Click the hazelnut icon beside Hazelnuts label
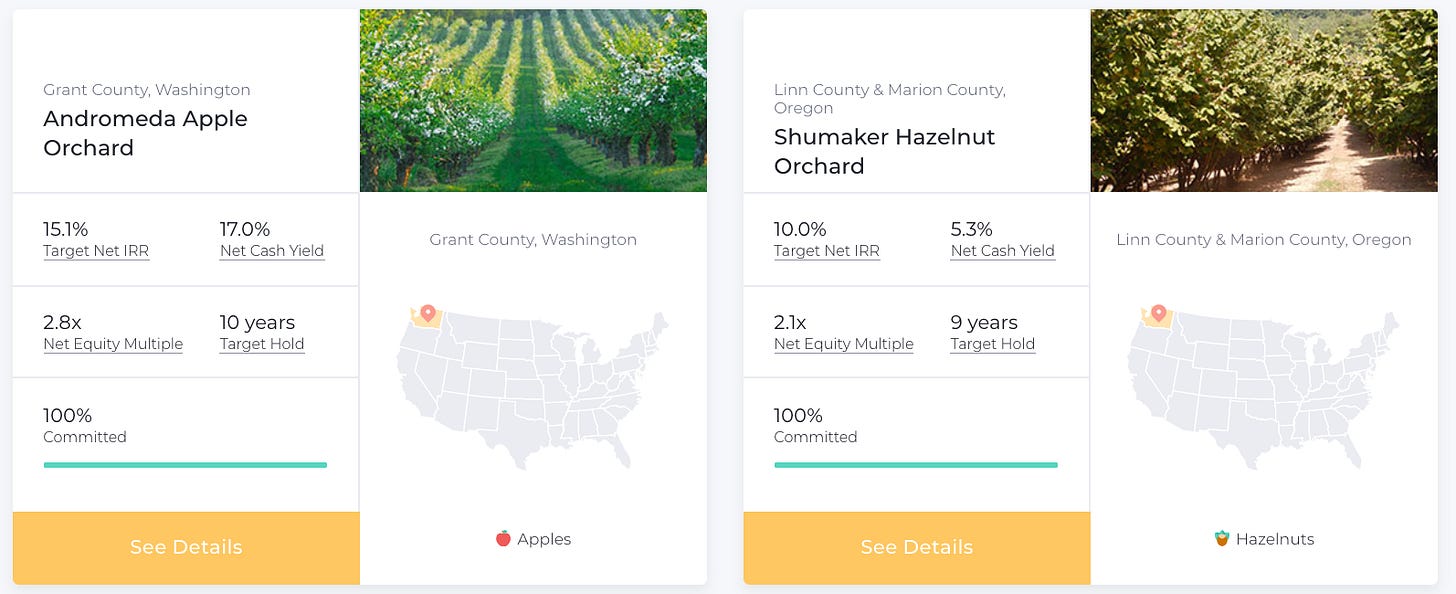Image resolution: width=1456 pixels, height=594 pixels. coord(1222,539)
